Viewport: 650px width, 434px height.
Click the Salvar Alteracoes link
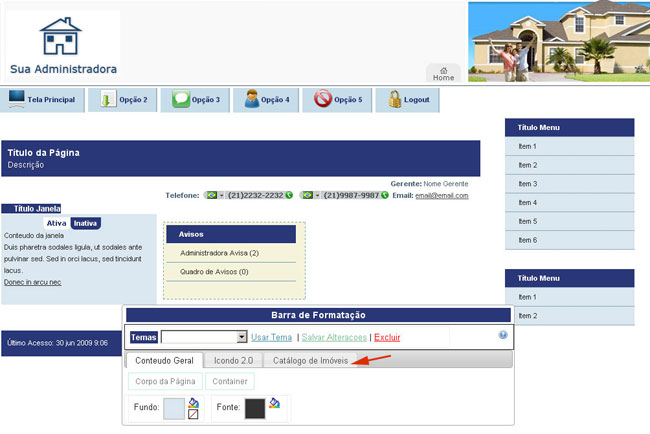pos(333,338)
